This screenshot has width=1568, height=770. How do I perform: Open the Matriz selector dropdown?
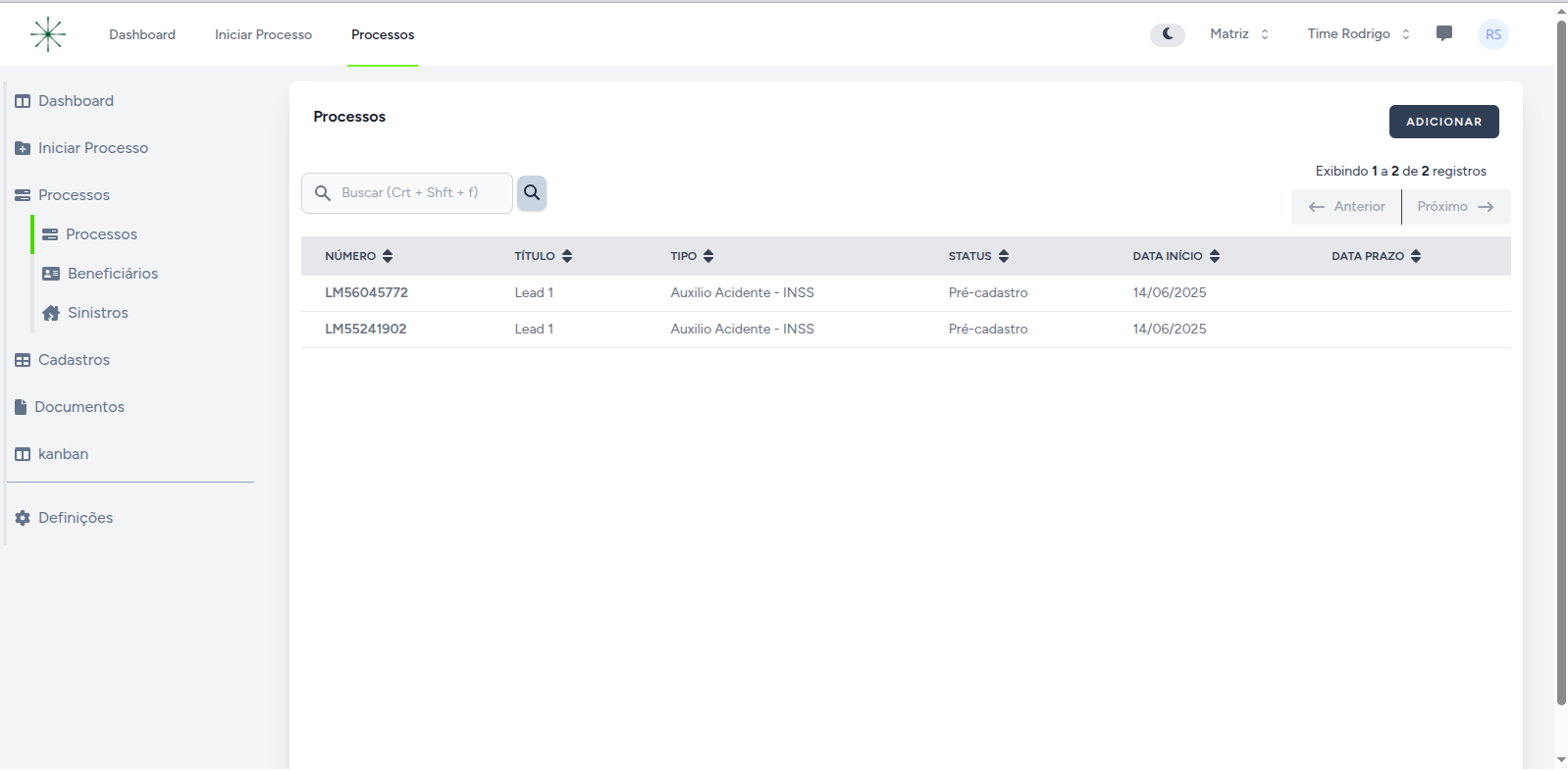coord(1239,34)
